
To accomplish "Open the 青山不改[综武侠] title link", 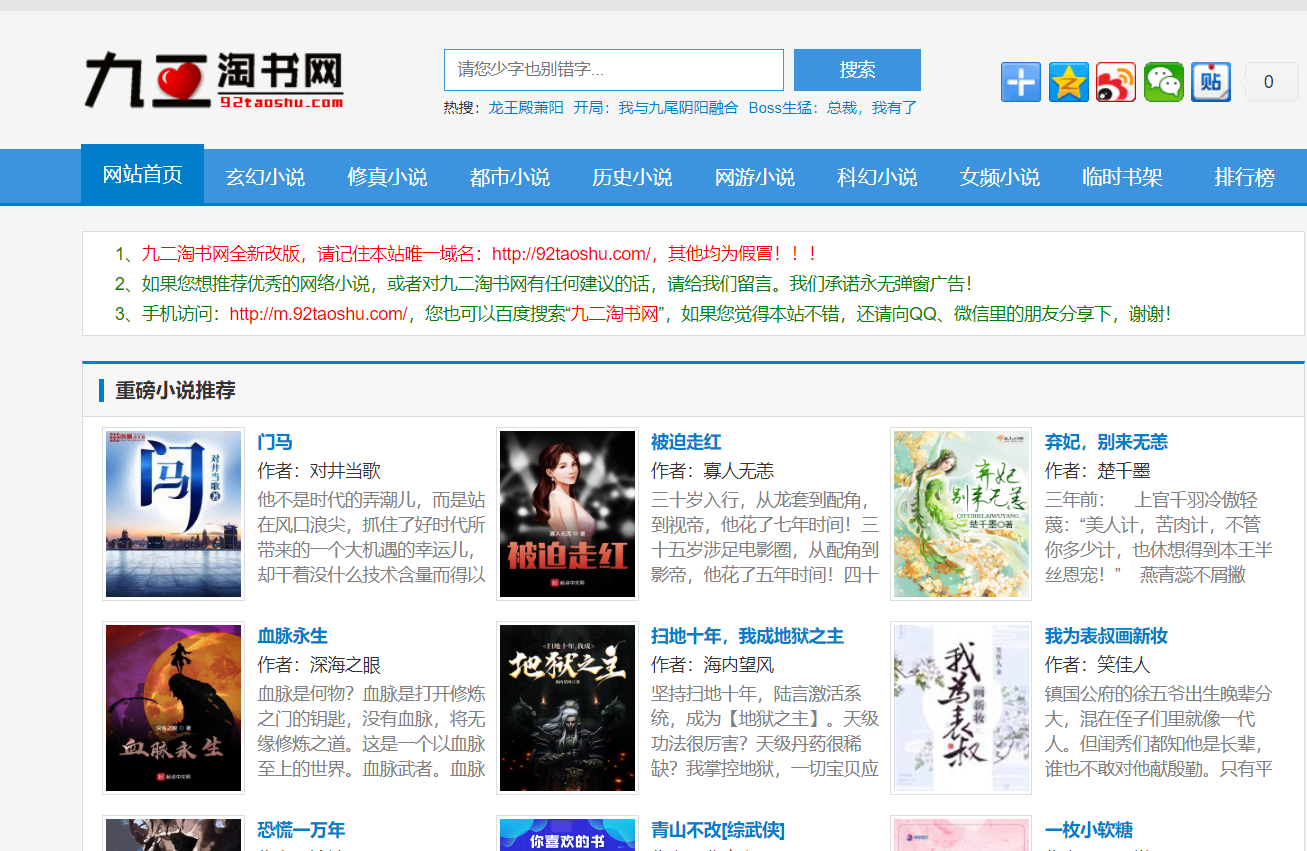I will pos(718,830).
